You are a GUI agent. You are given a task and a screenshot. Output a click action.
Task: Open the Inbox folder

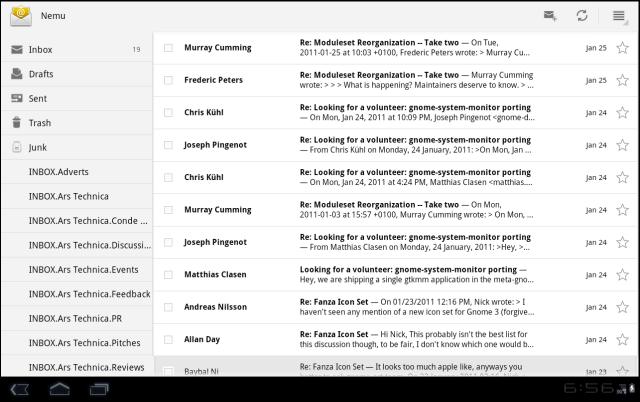point(76,49)
